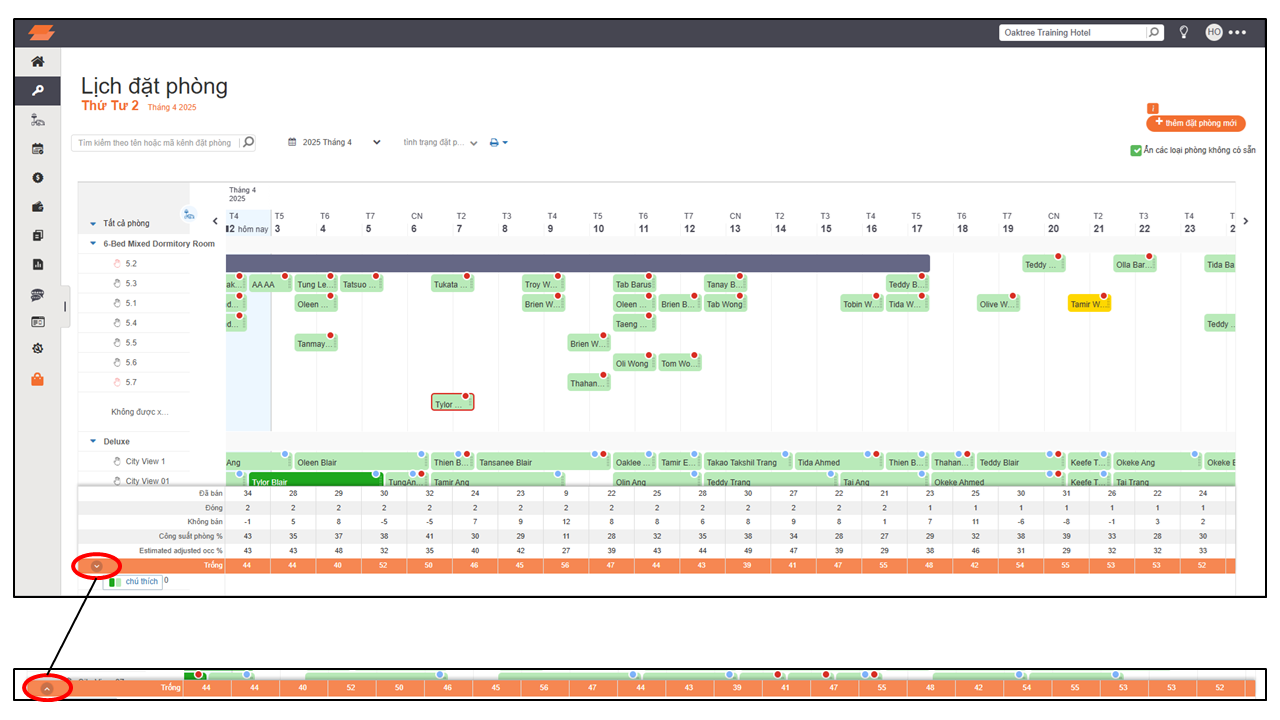Click the 'Estimated adjusted occ %' row label
This screenshot has width=1280, height=720.
[180, 551]
